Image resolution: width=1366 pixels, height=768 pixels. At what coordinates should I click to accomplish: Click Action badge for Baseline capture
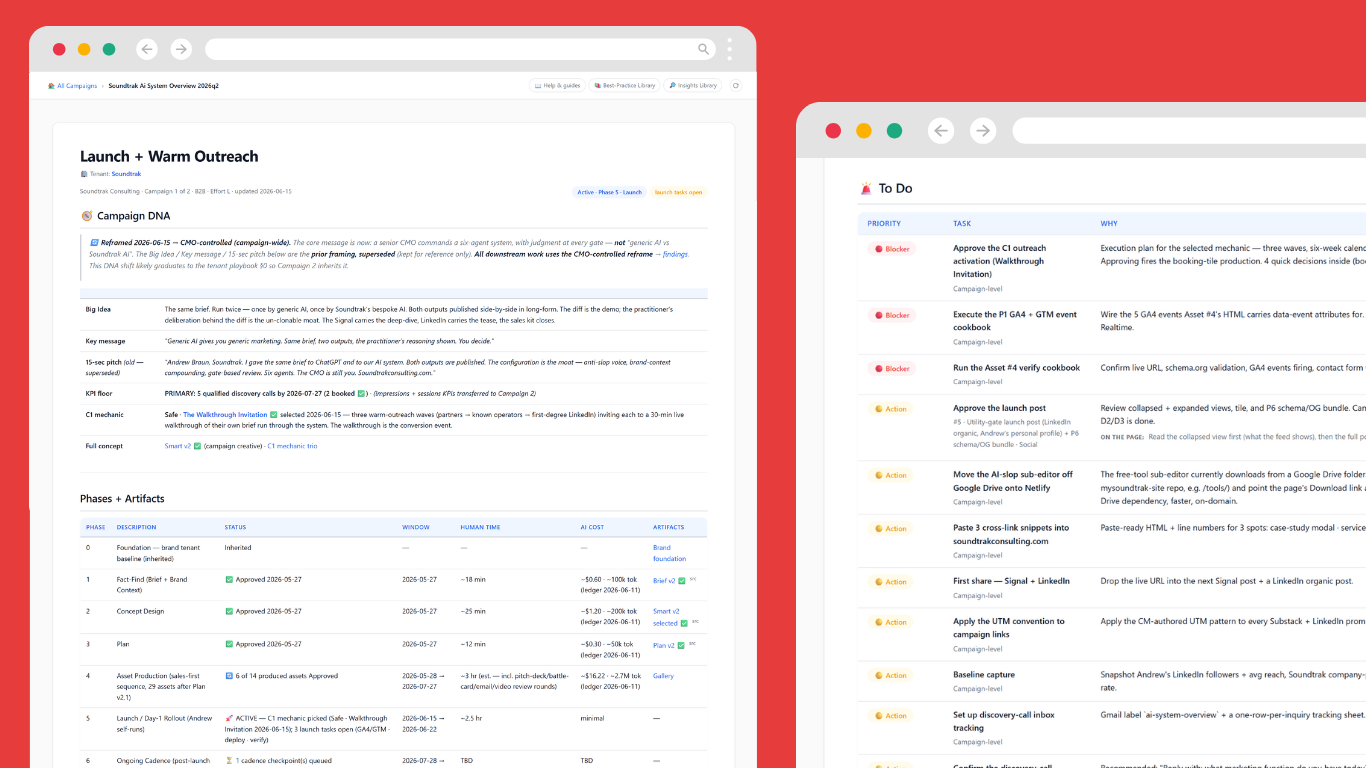tap(891, 675)
